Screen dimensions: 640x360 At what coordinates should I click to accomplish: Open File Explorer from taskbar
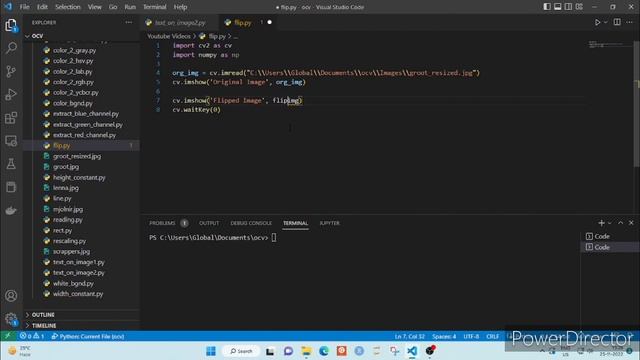[x=306, y=351]
